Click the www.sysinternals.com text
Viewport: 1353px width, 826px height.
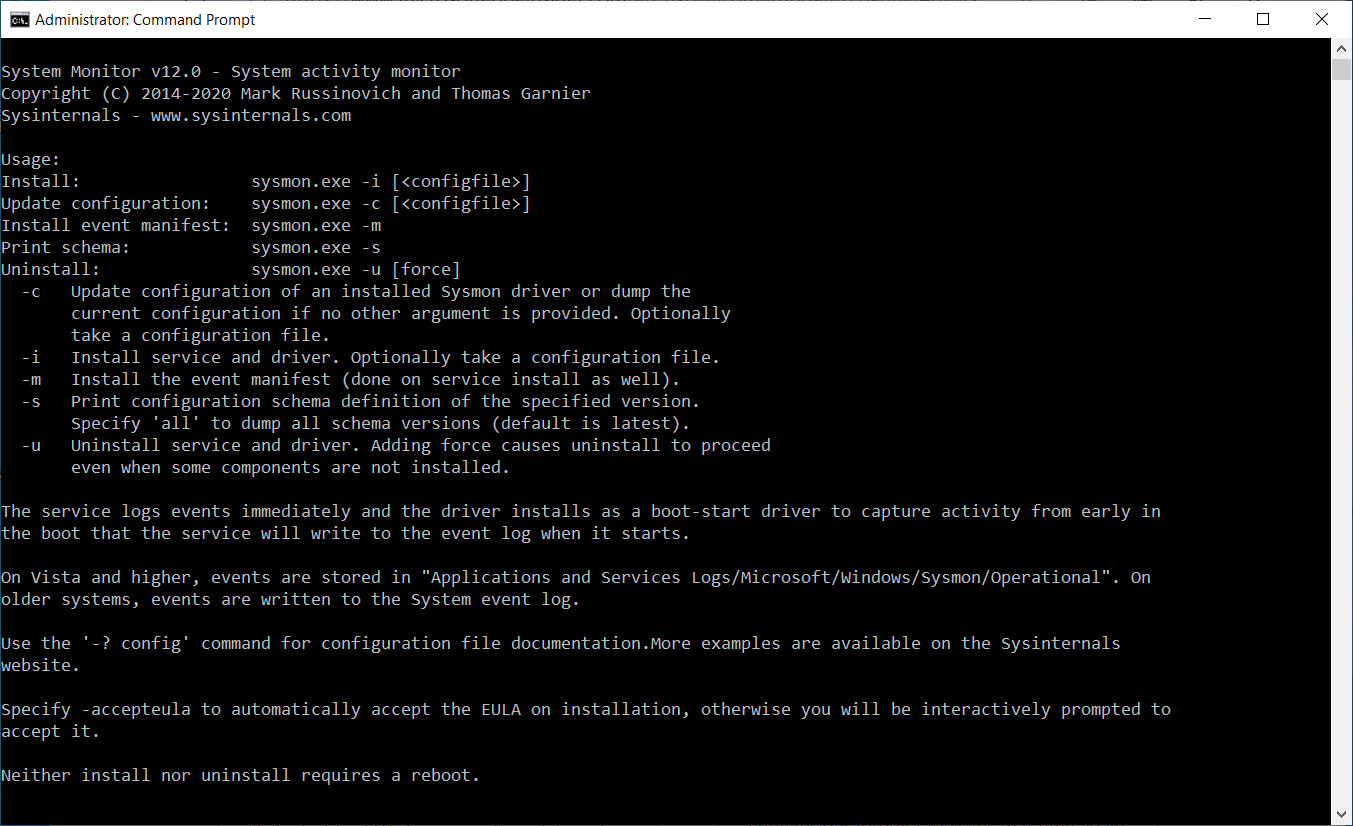(251, 116)
